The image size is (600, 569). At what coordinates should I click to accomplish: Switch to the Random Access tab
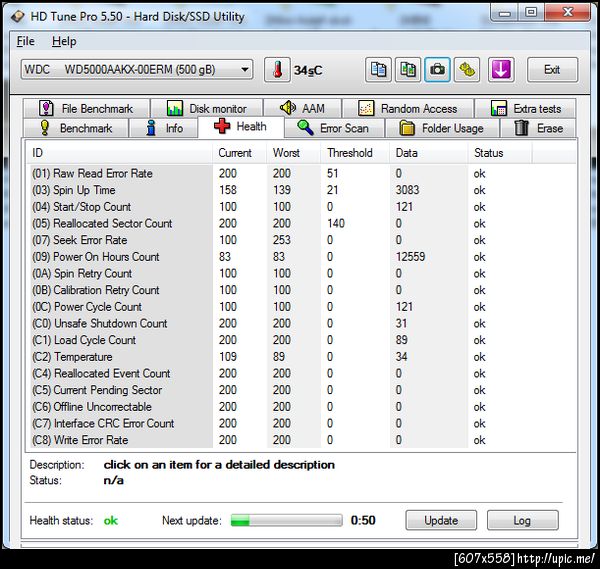tap(408, 109)
